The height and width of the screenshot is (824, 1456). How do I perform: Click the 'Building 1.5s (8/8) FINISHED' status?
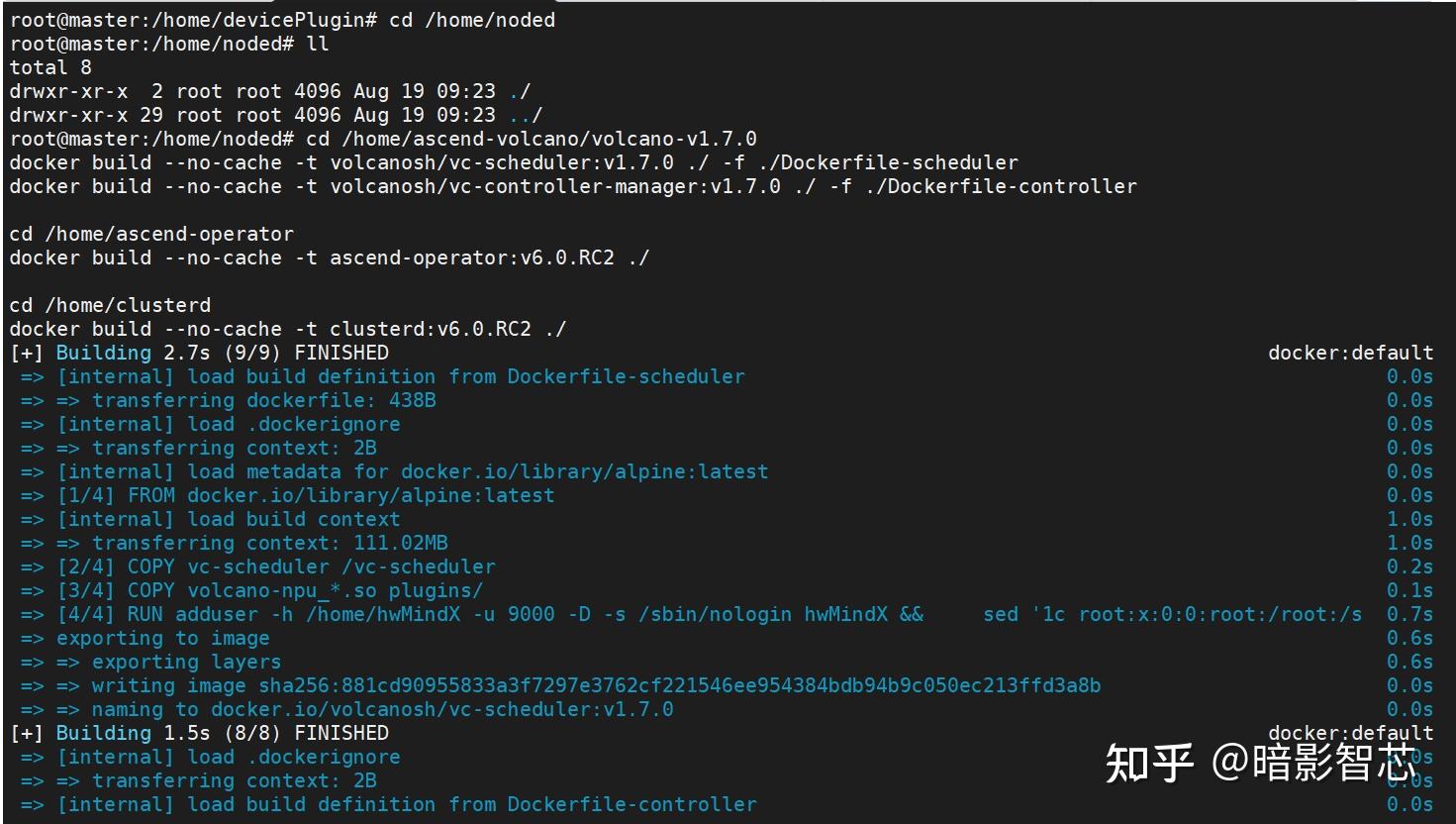[x=222, y=733]
